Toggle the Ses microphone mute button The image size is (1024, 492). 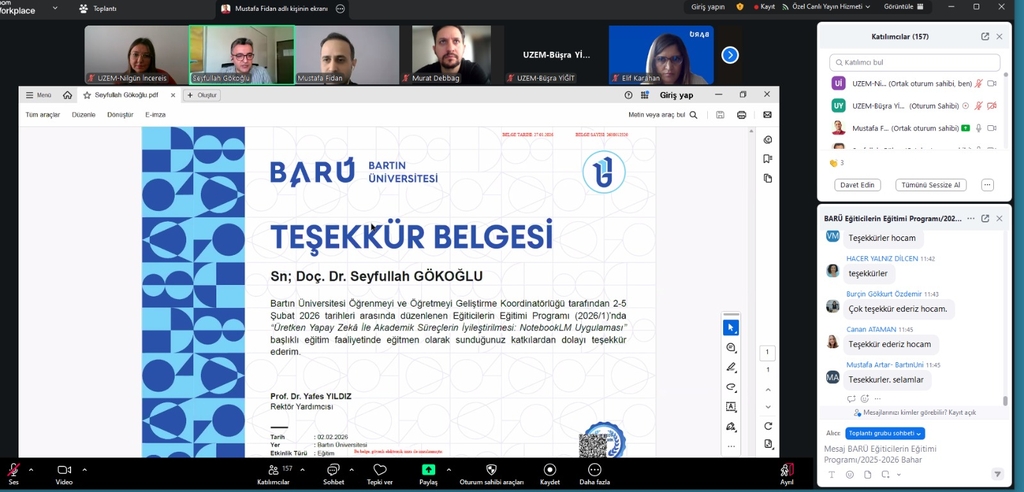[13, 469]
